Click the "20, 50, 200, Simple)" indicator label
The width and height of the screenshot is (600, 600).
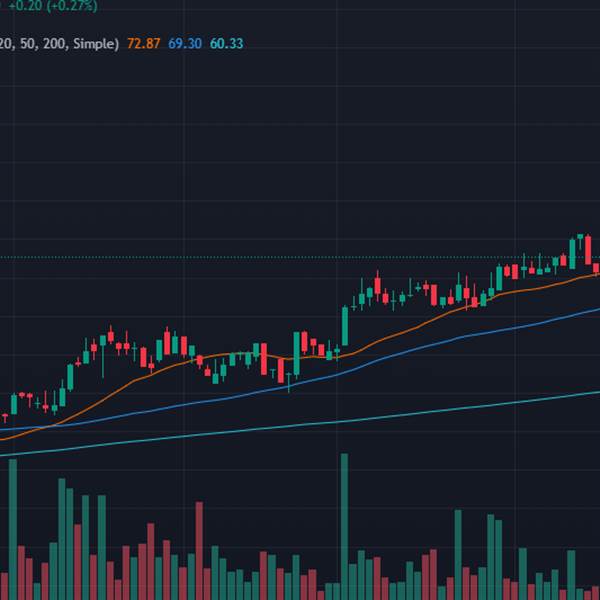[59, 44]
